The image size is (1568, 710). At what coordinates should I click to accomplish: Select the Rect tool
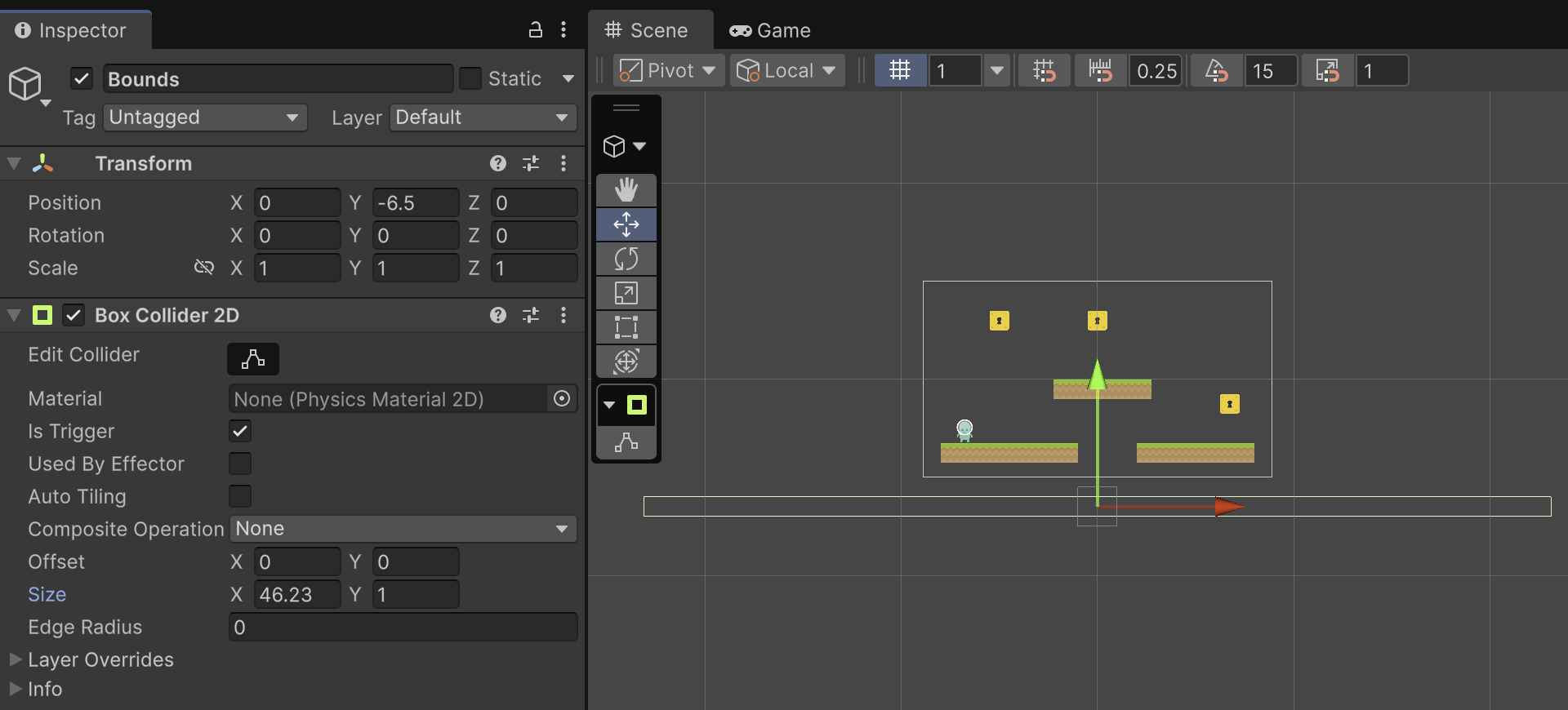(626, 327)
